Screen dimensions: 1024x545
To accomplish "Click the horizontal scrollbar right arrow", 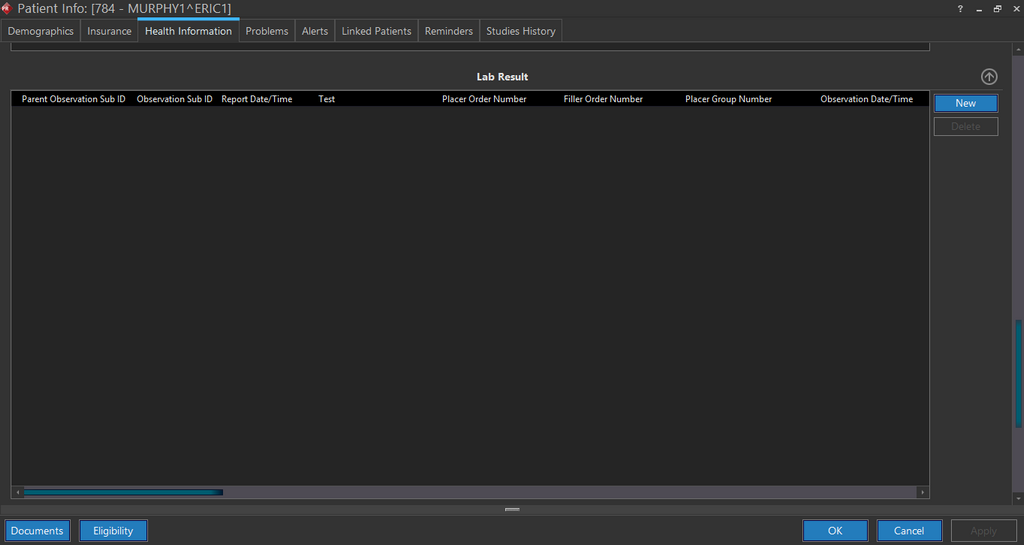I will pyautogui.click(x=923, y=492).
